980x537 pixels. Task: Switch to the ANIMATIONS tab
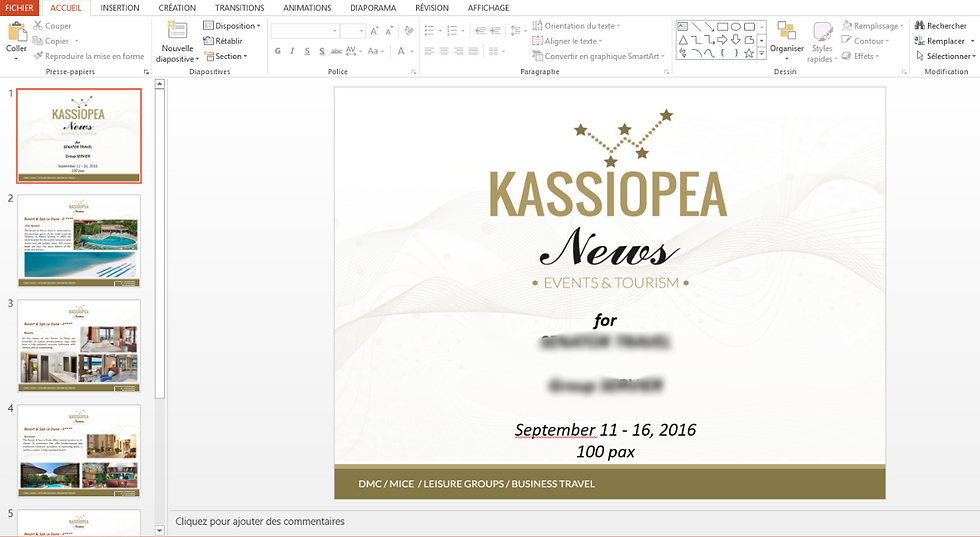coord(307,8)
